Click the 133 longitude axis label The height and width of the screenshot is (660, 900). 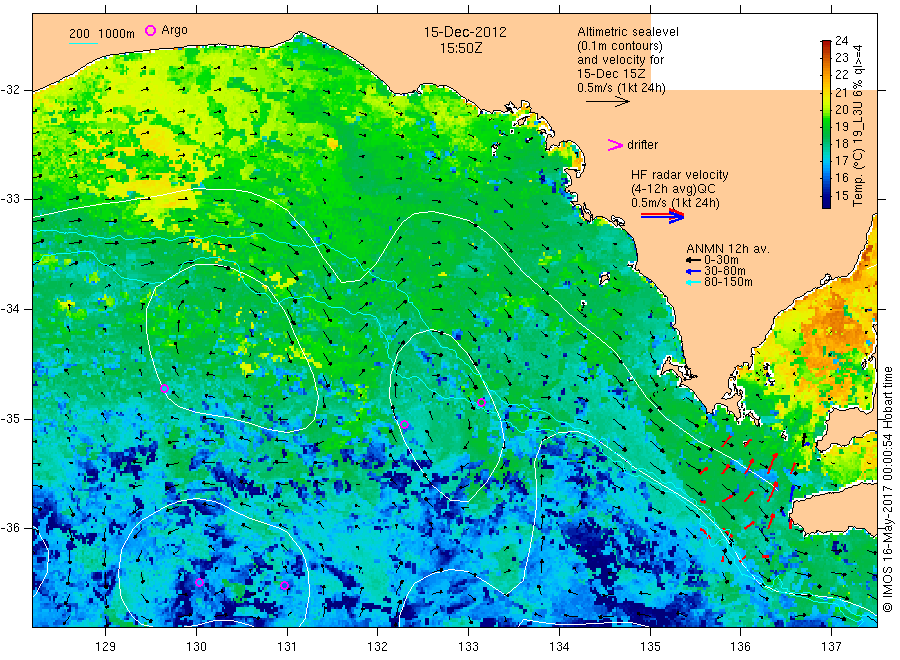[468, 647]
